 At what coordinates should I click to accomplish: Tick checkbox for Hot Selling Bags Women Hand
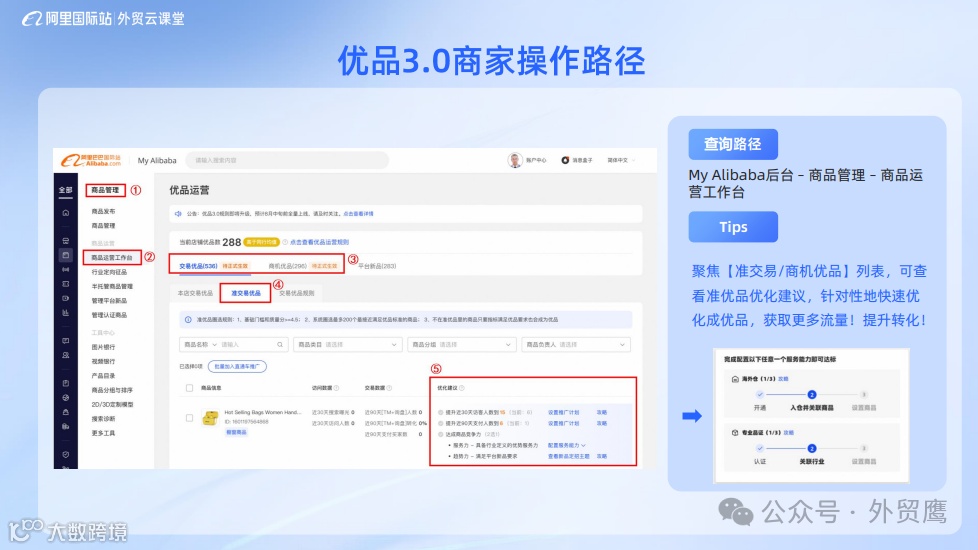190,418
